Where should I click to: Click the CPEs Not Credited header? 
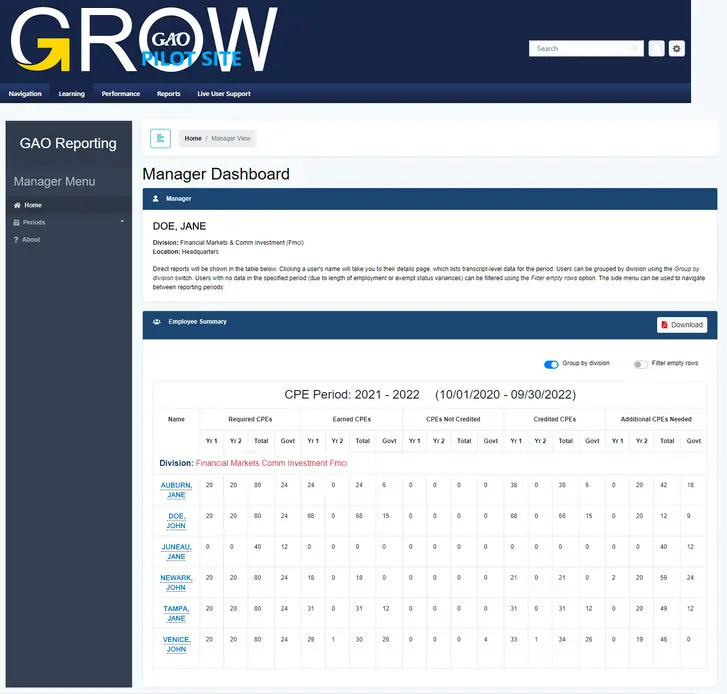coord(453,419)
